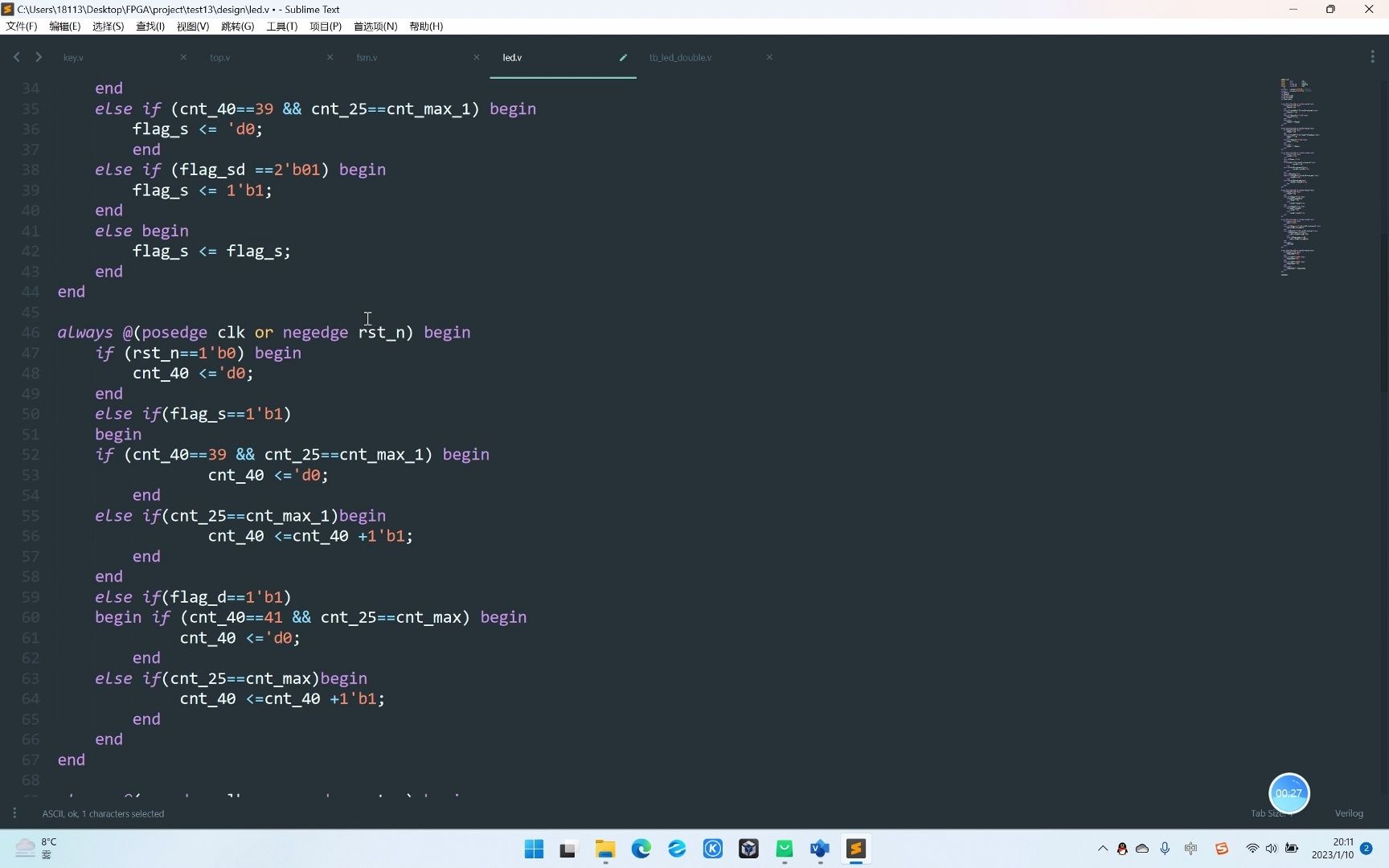Click the unsaved-changes pencil icon on led.v tab
Viewport: 1389px width, 868px height.
click(623, 57)
